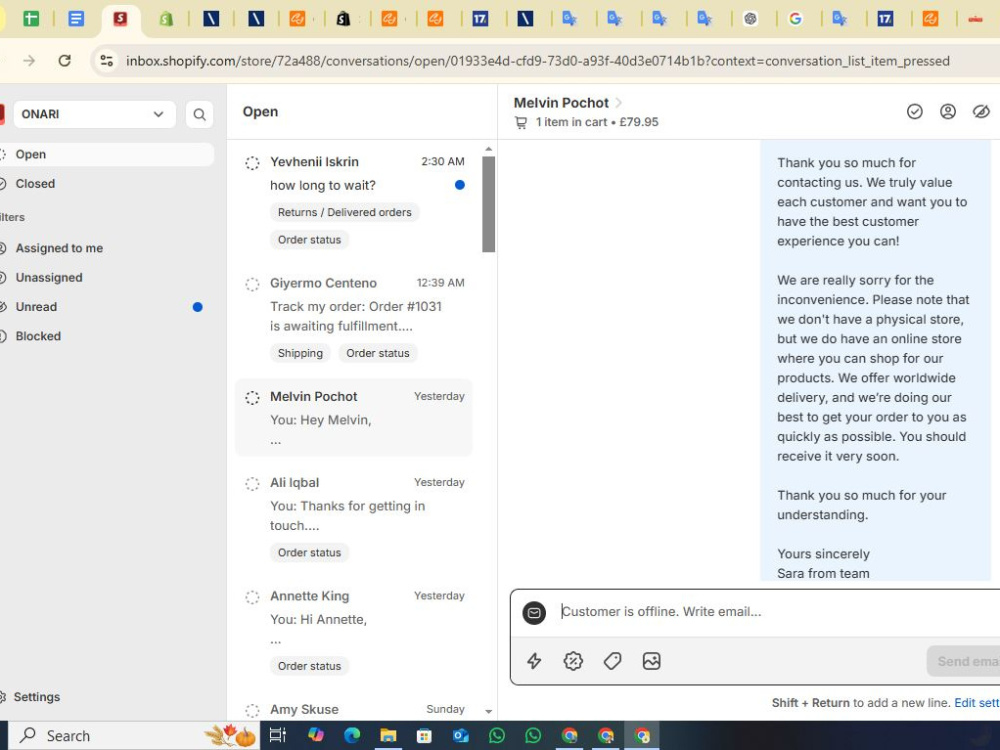Click Returns / Delivered orders tag

coord(344,212)
